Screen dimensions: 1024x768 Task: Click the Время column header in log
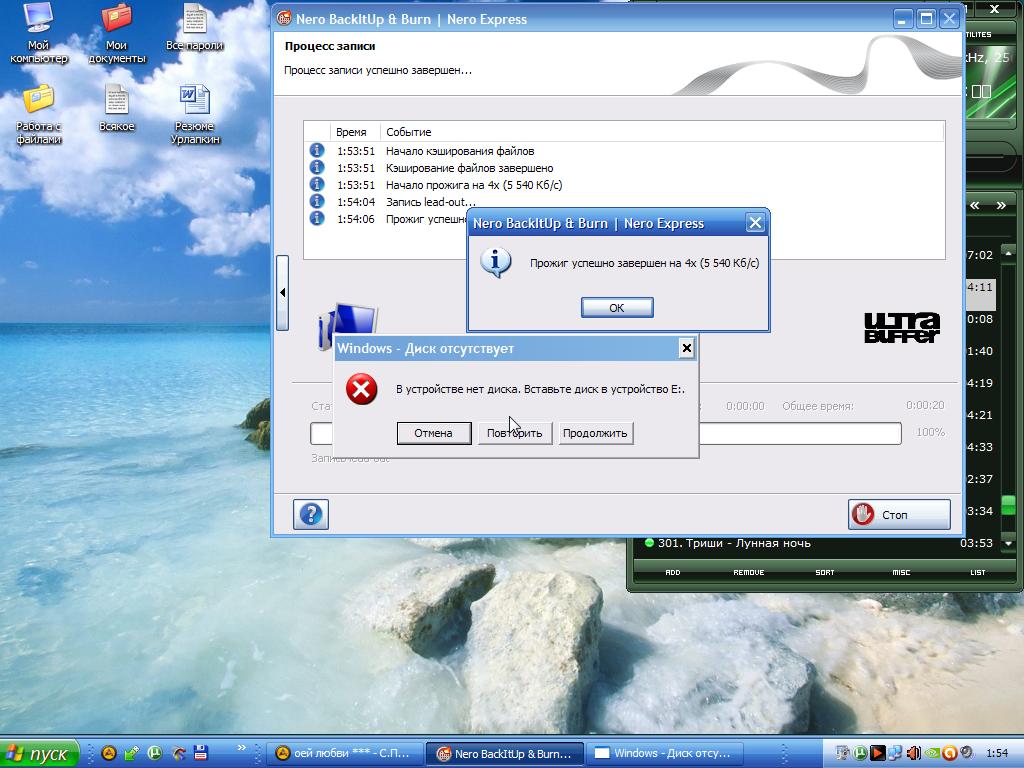coord(351,132)
